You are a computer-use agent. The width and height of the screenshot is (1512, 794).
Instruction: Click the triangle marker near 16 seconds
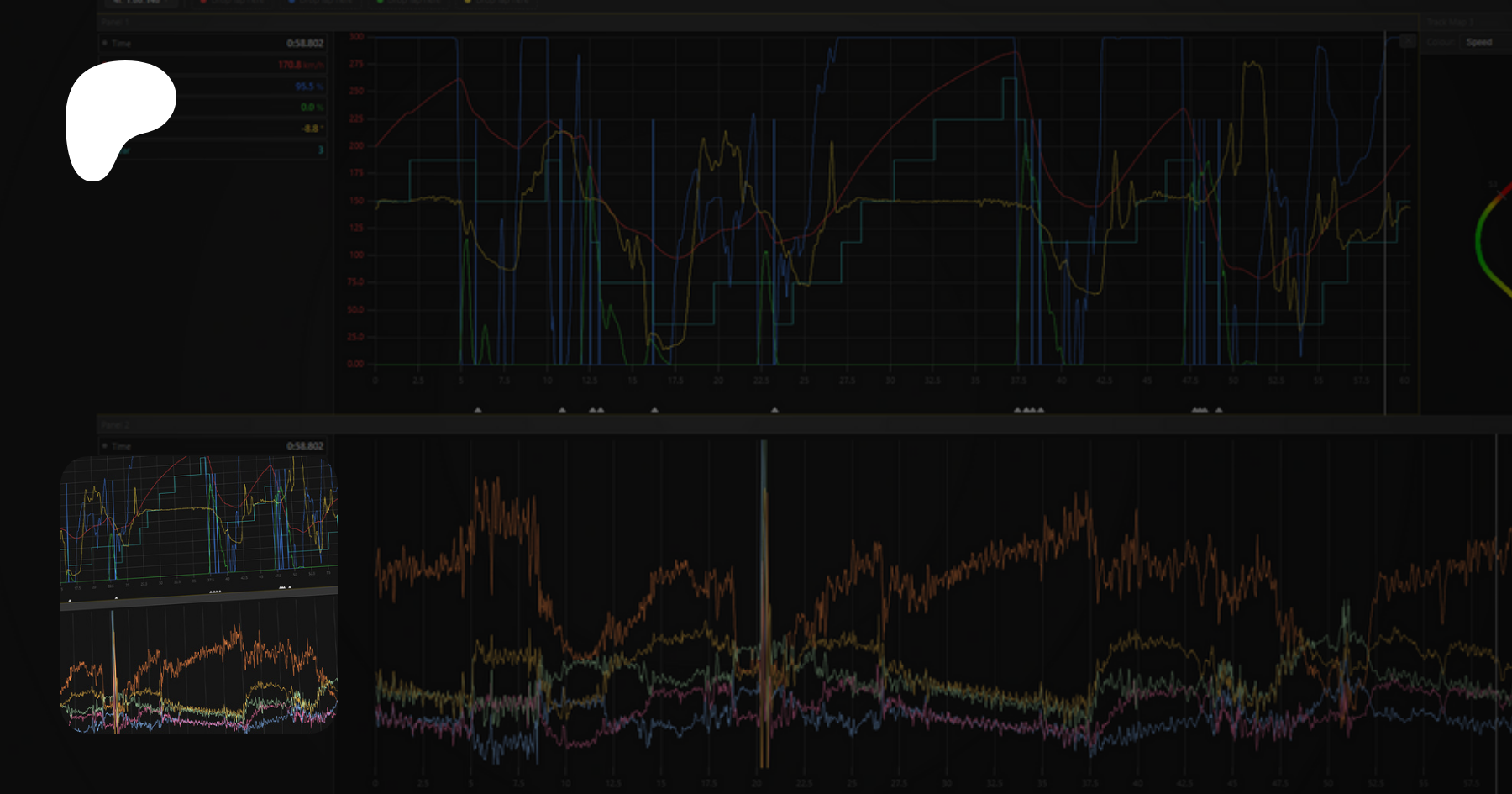654,410
